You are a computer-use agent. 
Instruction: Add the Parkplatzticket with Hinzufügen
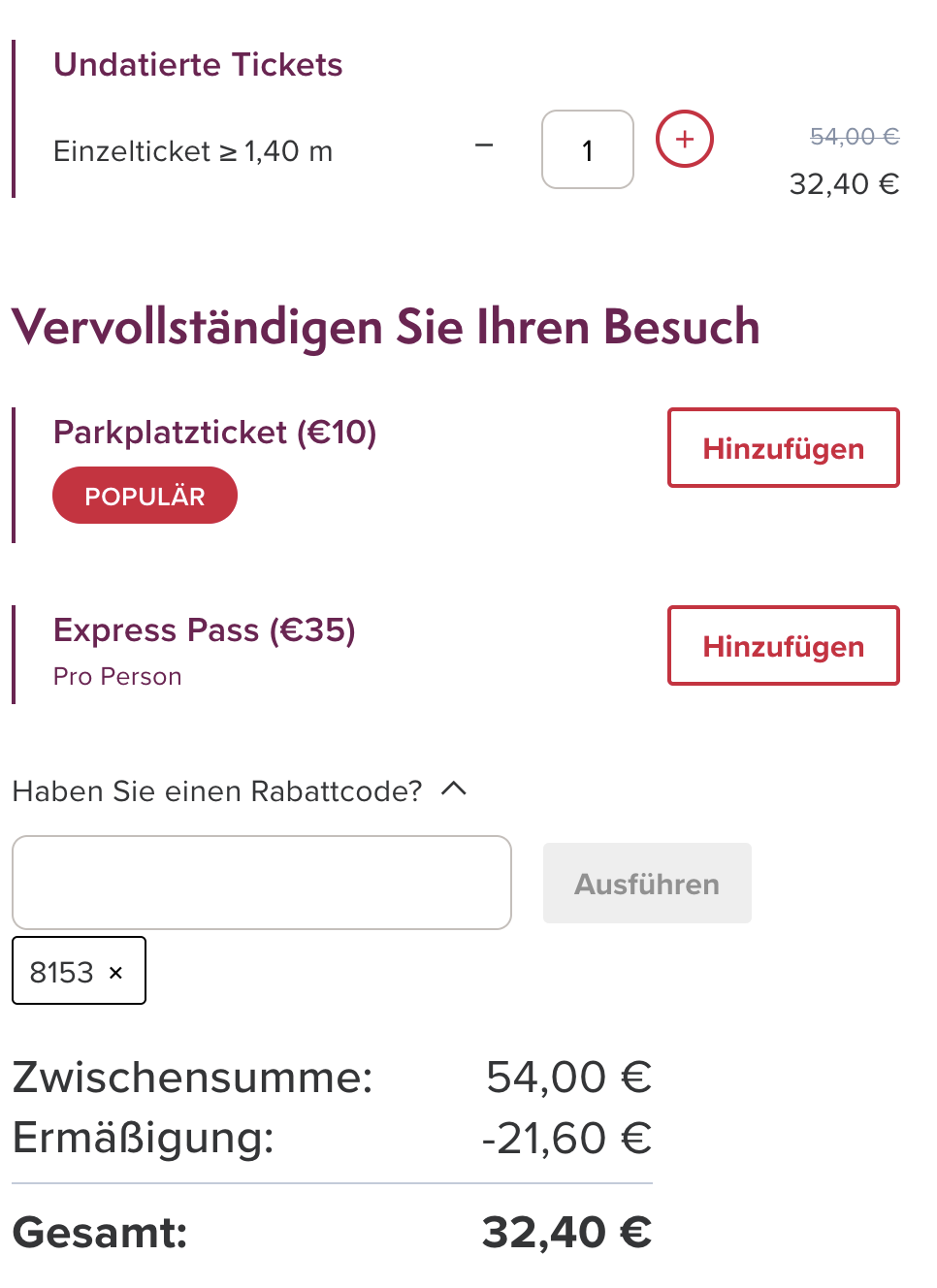[783, 448]
